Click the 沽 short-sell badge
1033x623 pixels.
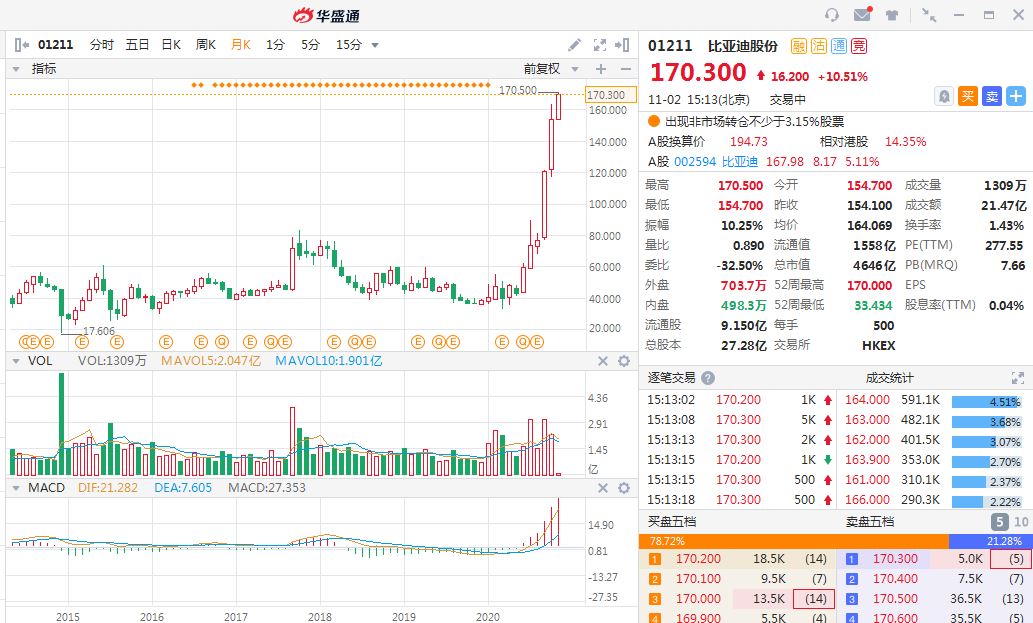pyautogui.click(x=818, y=45)
